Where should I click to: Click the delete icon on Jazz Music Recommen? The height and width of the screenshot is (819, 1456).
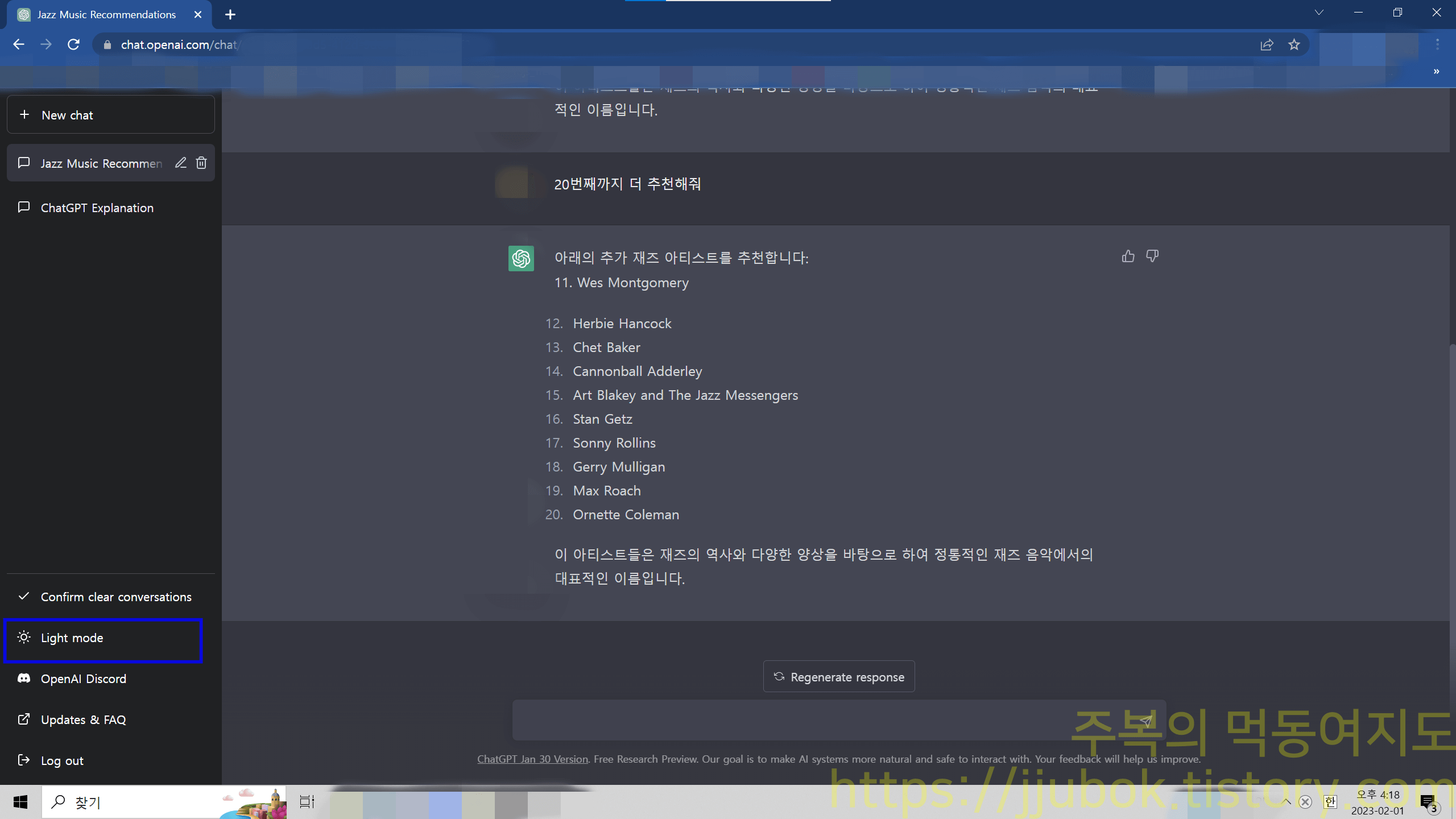(202, 163)
